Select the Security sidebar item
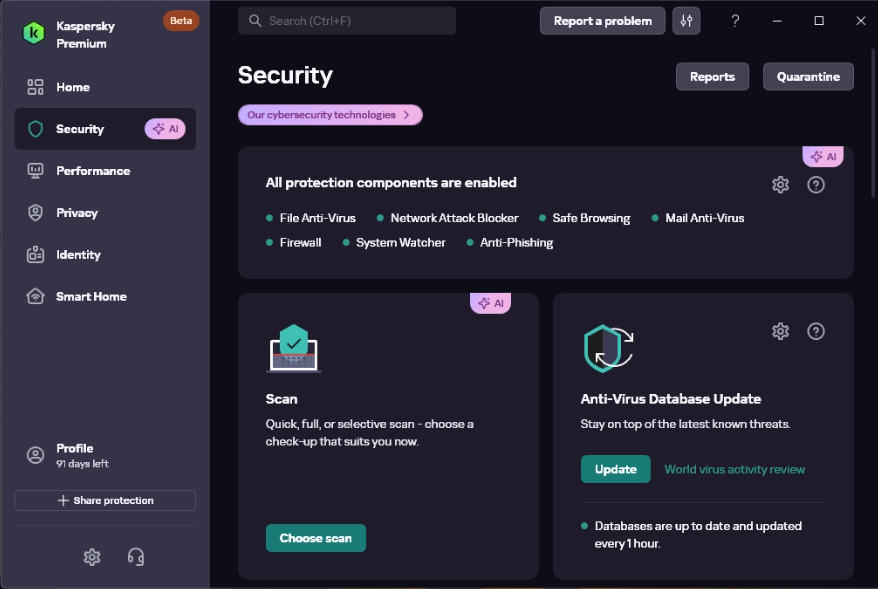The image size is (878, 589). tap(105, 129)
